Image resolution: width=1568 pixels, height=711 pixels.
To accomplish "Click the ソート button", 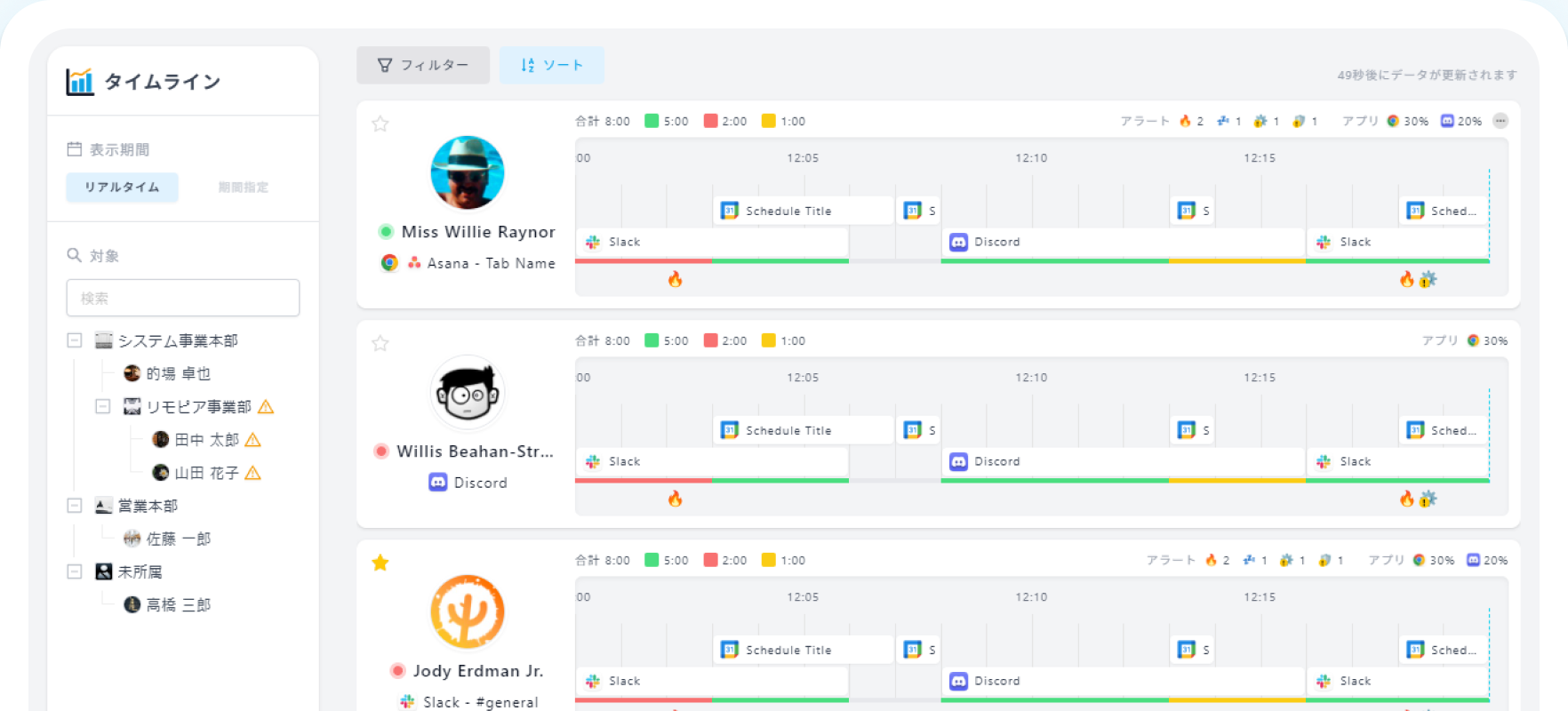I will pyautogui.click(x=551, y=65).
